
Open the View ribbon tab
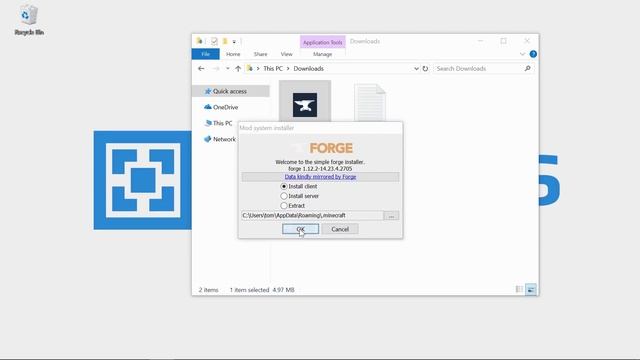tap(287, 54)
